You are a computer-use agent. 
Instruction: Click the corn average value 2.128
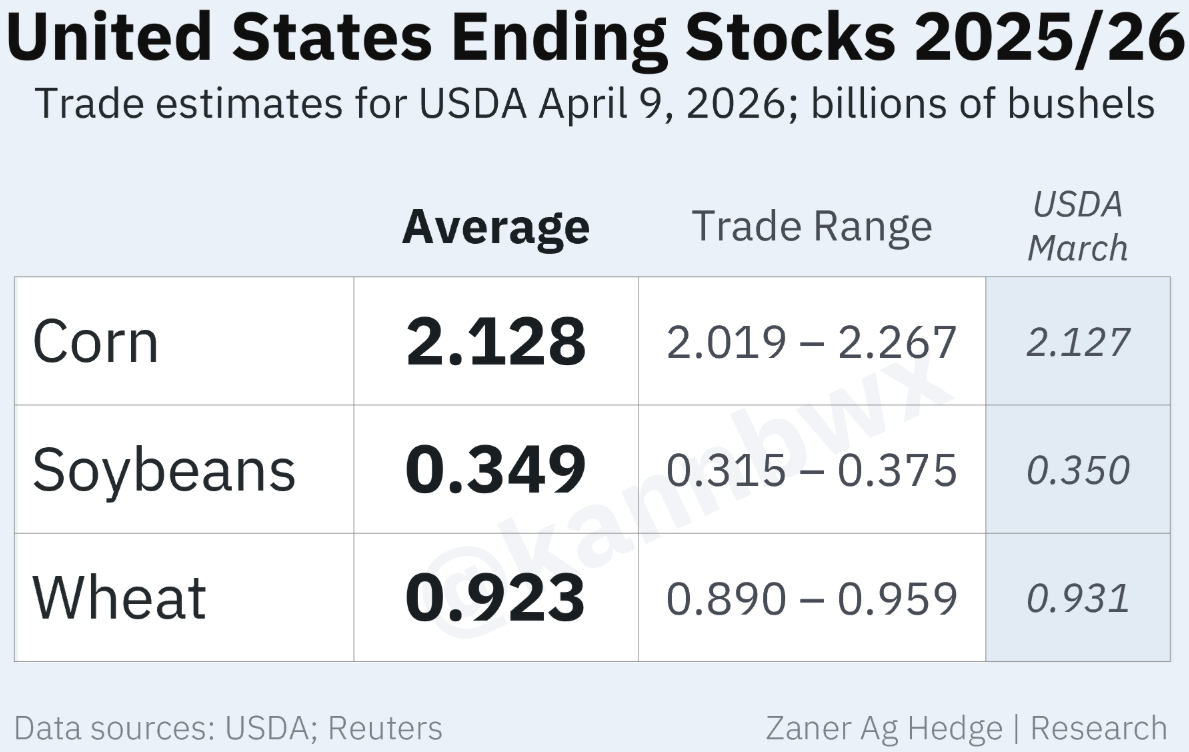click(x=496, y=342)
